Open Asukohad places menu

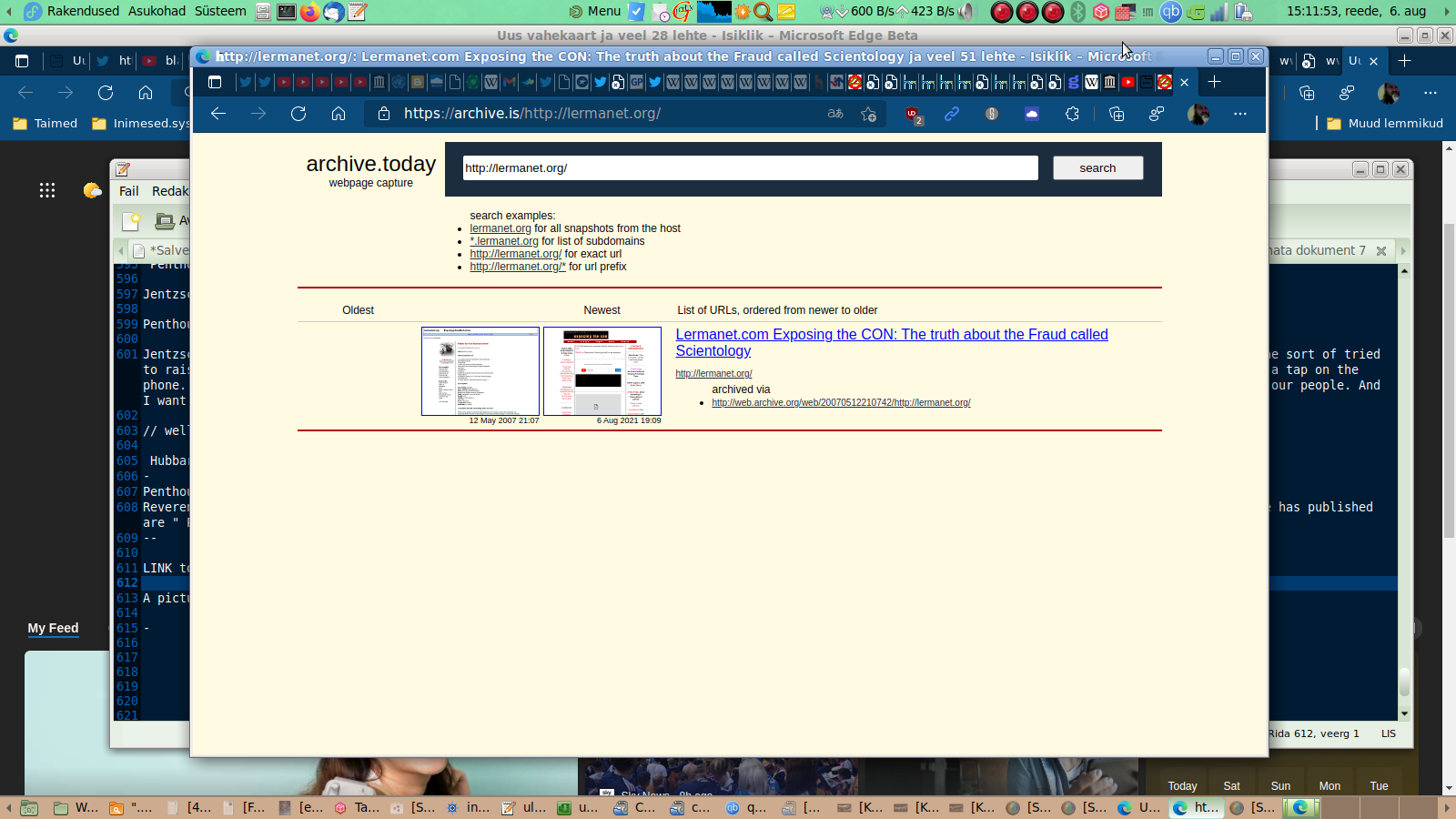pos(157,11)
